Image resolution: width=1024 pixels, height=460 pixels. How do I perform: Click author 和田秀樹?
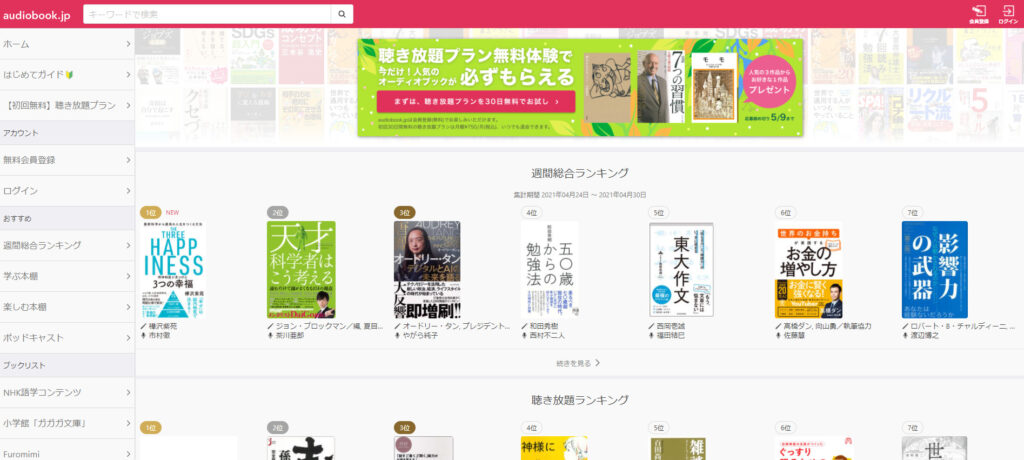coord(544,326)
